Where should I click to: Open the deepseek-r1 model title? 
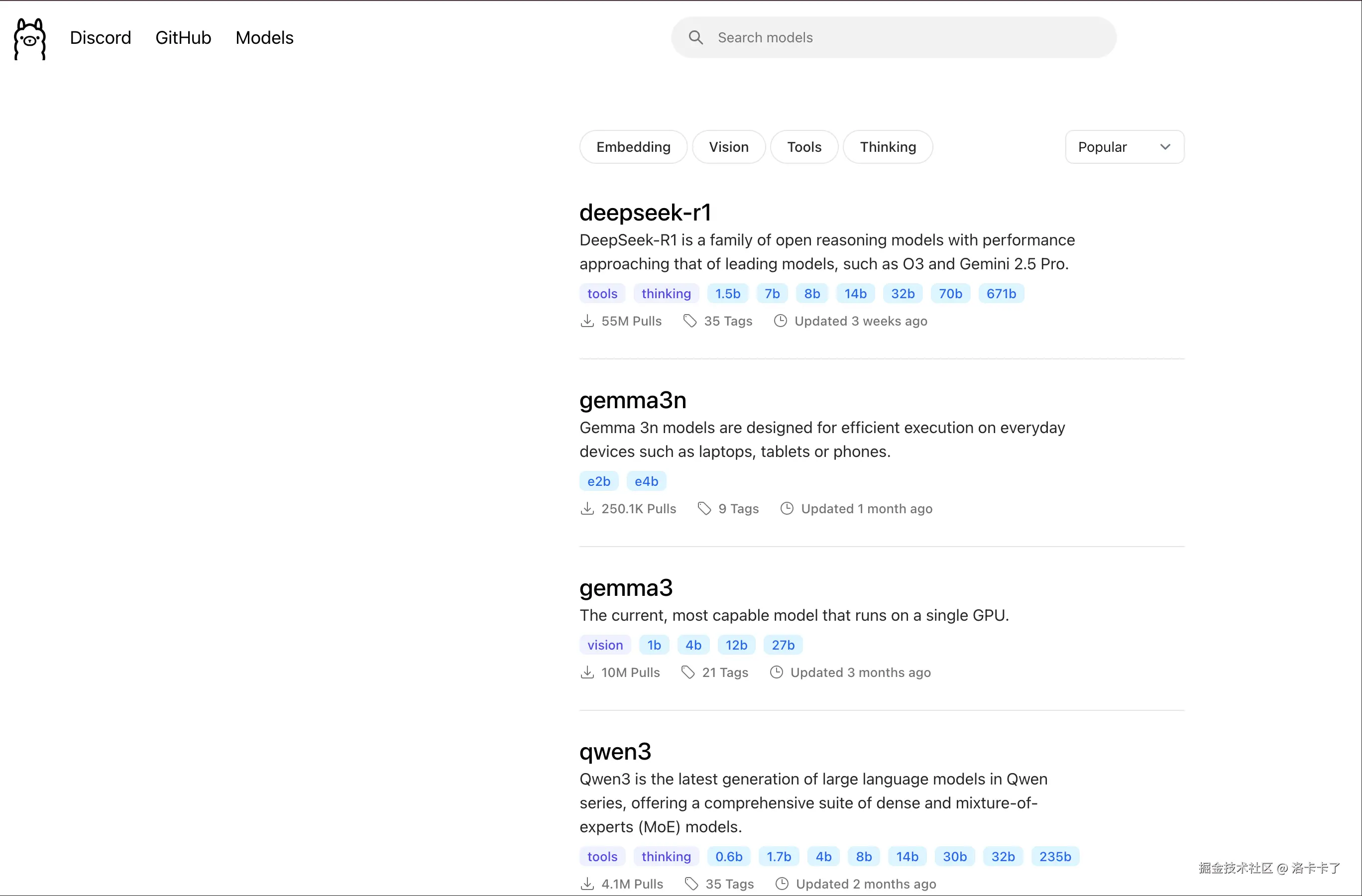[x=645, y=213]
